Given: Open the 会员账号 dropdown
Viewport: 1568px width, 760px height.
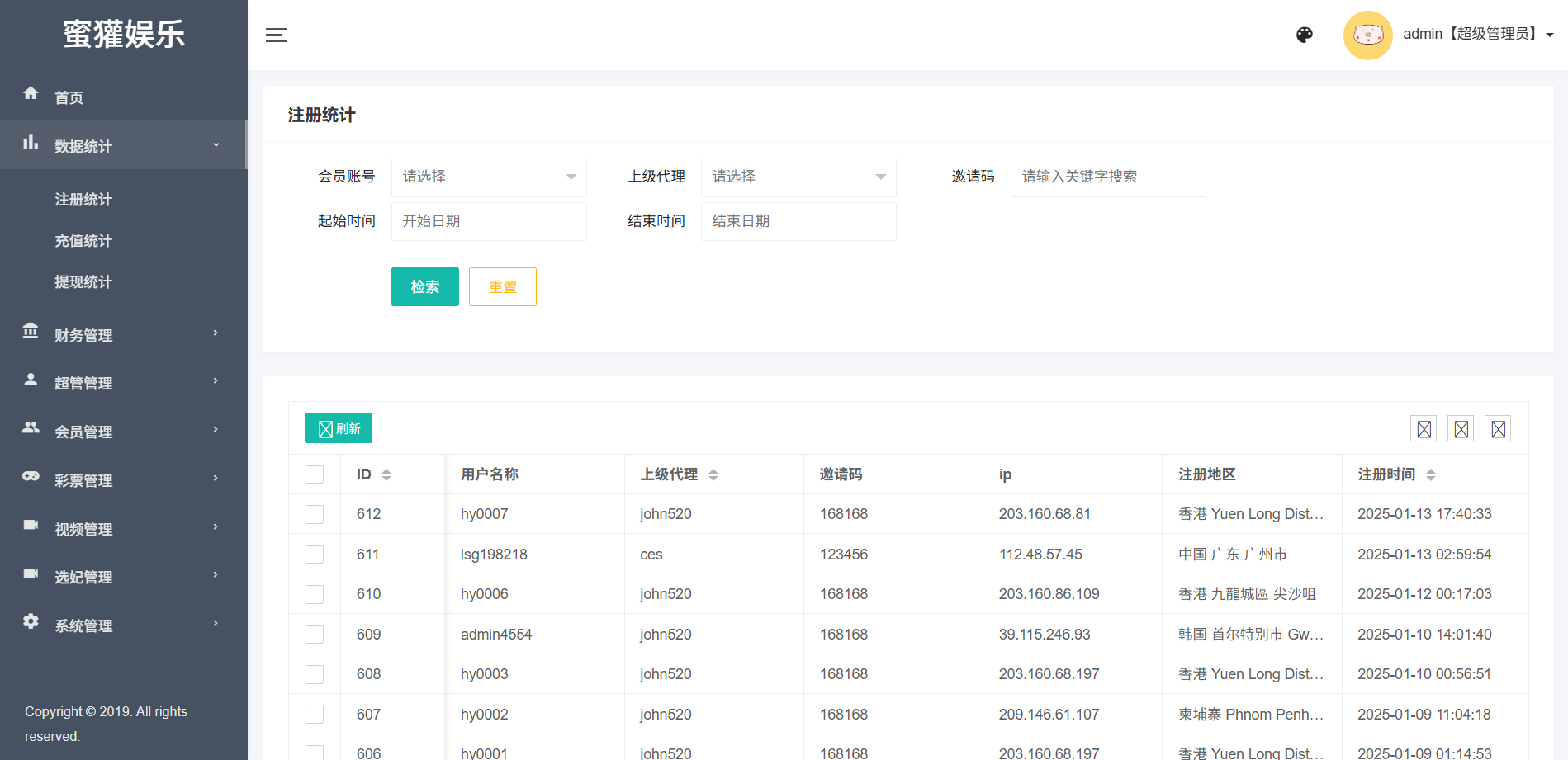Looking at the screenshot, I should pos(489,177).
